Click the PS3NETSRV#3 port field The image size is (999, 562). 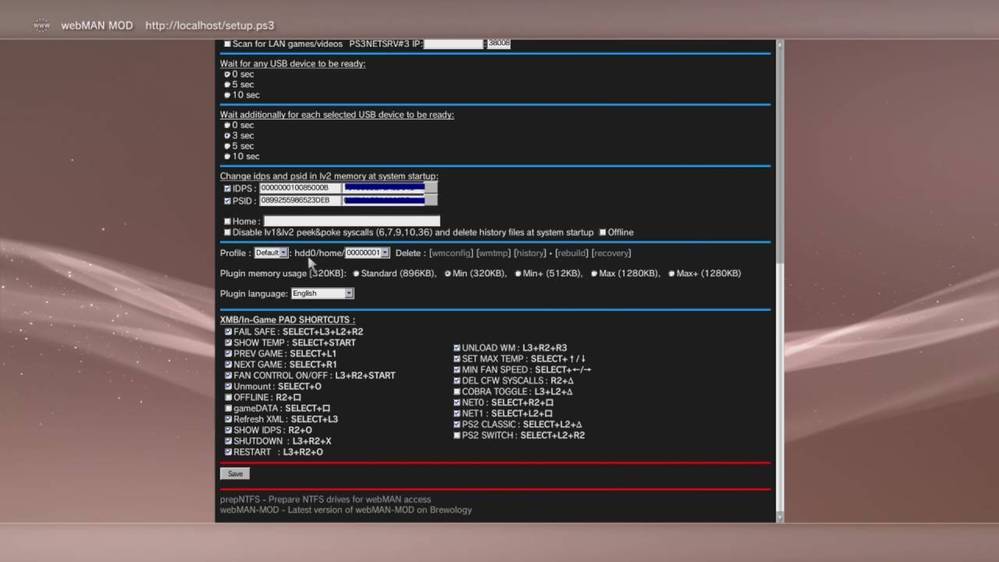(x=499, y=44)
